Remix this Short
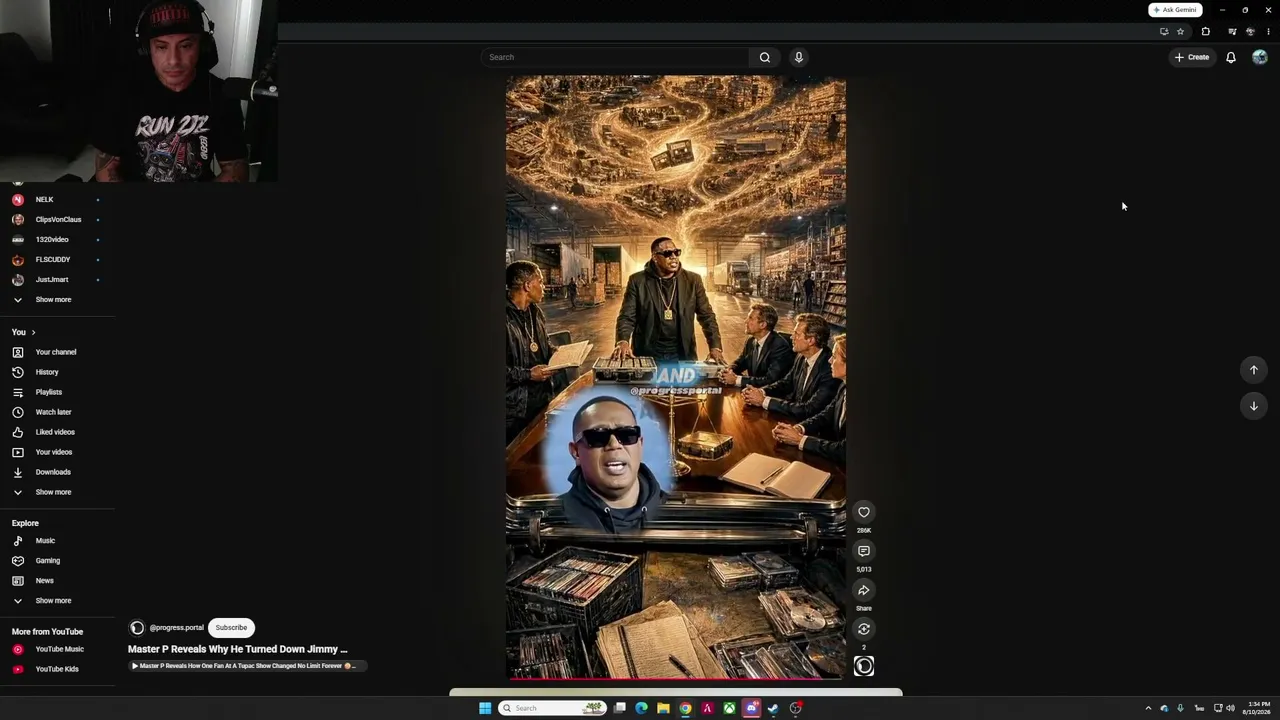 [864, 629]
